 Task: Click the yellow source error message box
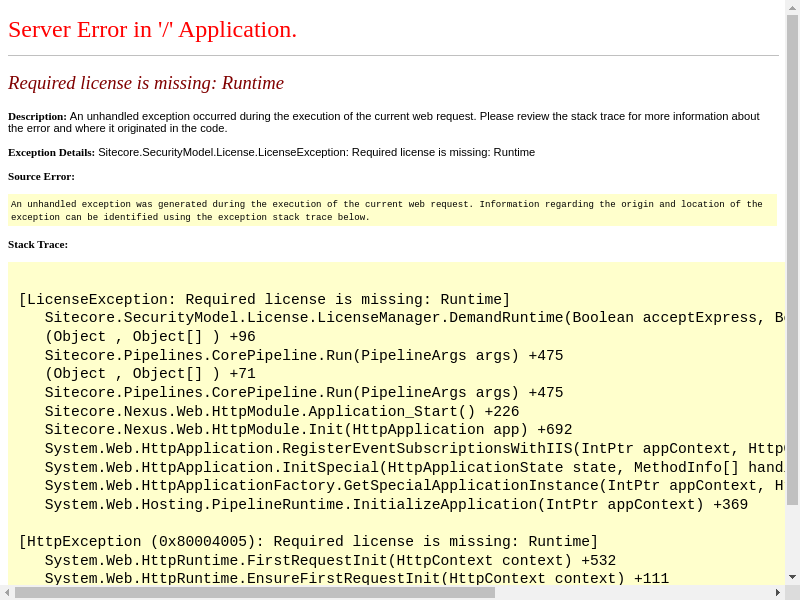point(392,210)
